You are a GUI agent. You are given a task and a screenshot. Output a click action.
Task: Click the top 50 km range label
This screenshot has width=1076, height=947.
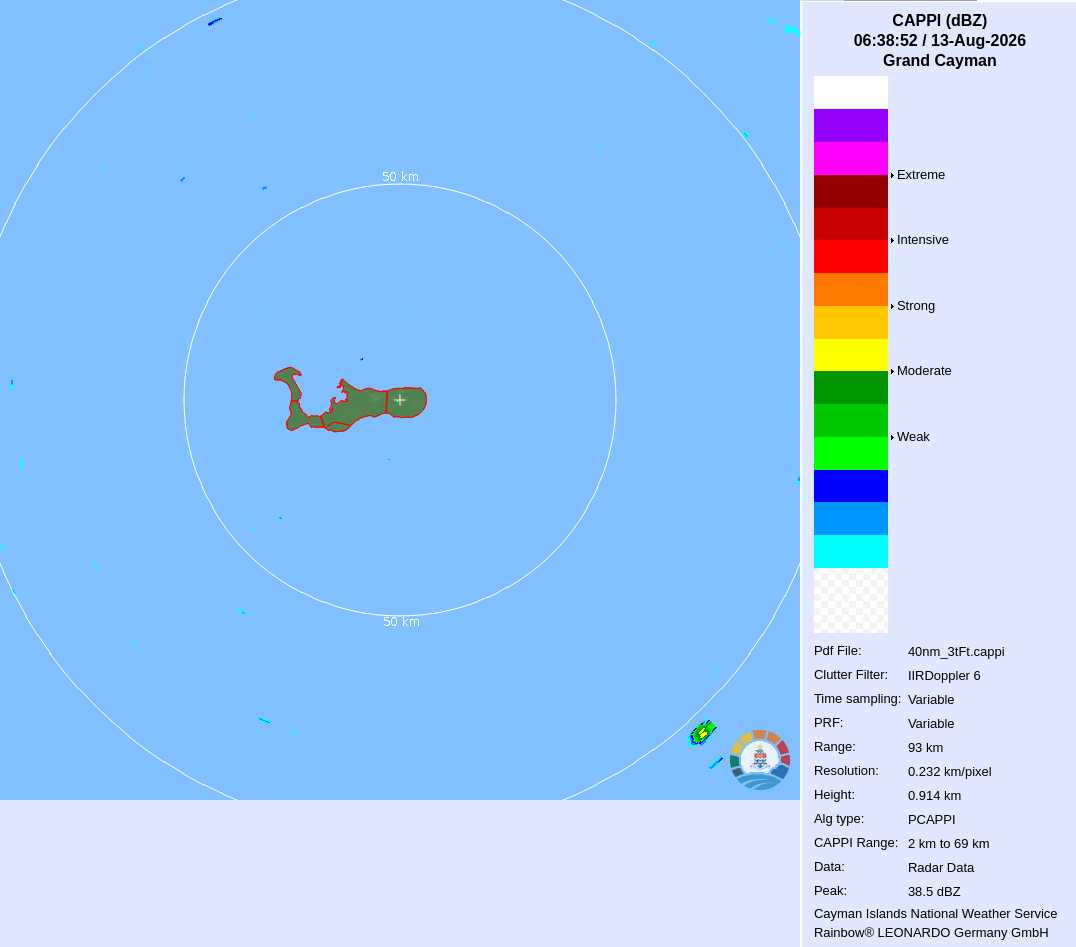[x=400, y=177]
